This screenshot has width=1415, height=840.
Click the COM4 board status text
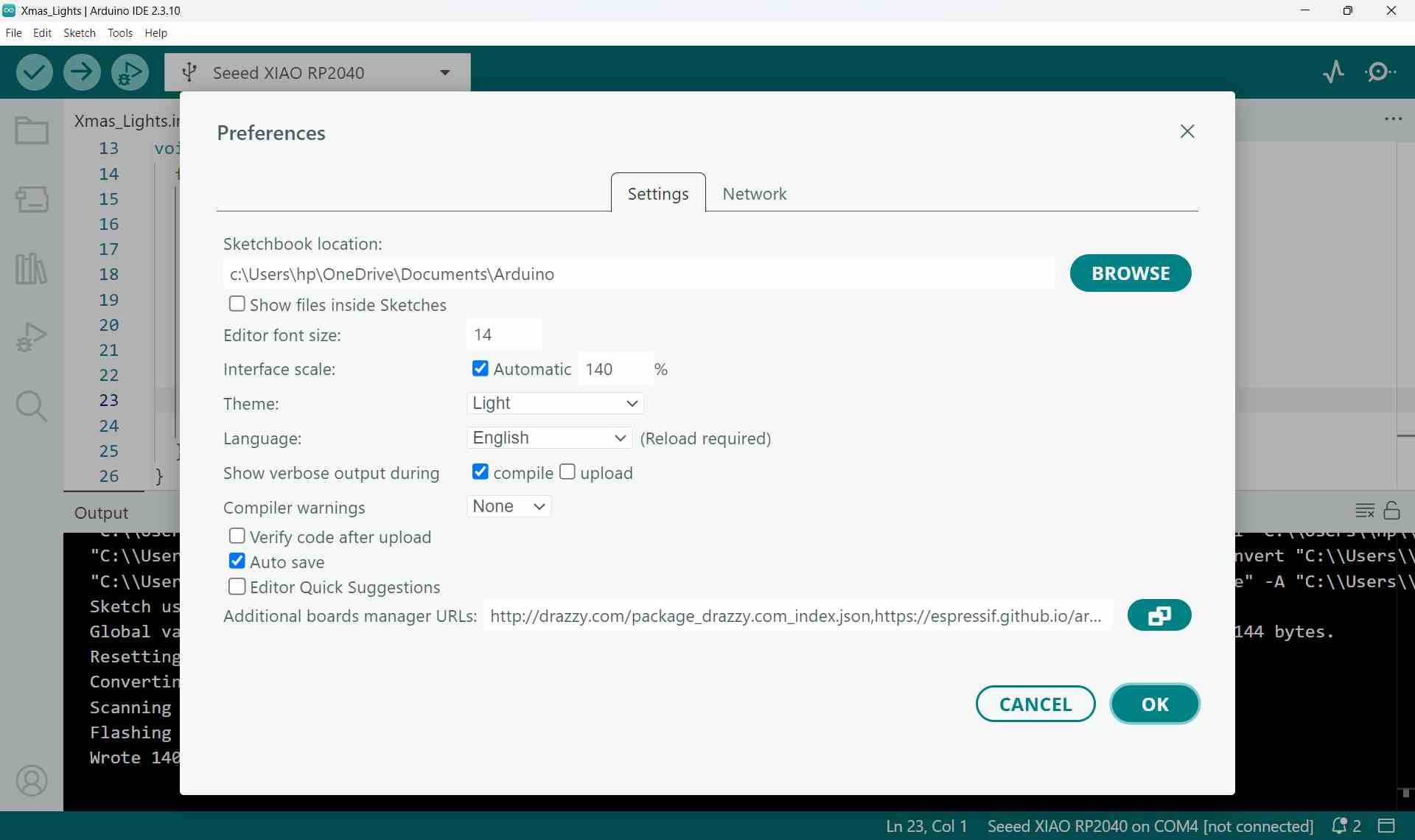tap(1150, 826)
